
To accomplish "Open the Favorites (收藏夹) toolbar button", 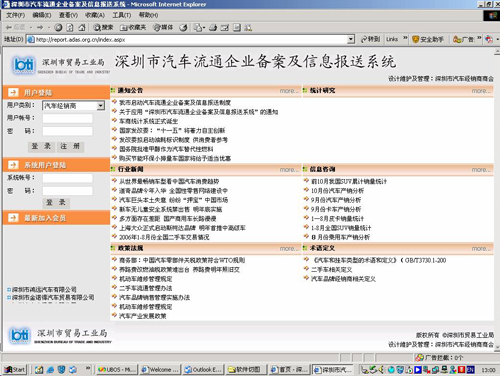I will [x=133, y=27].
